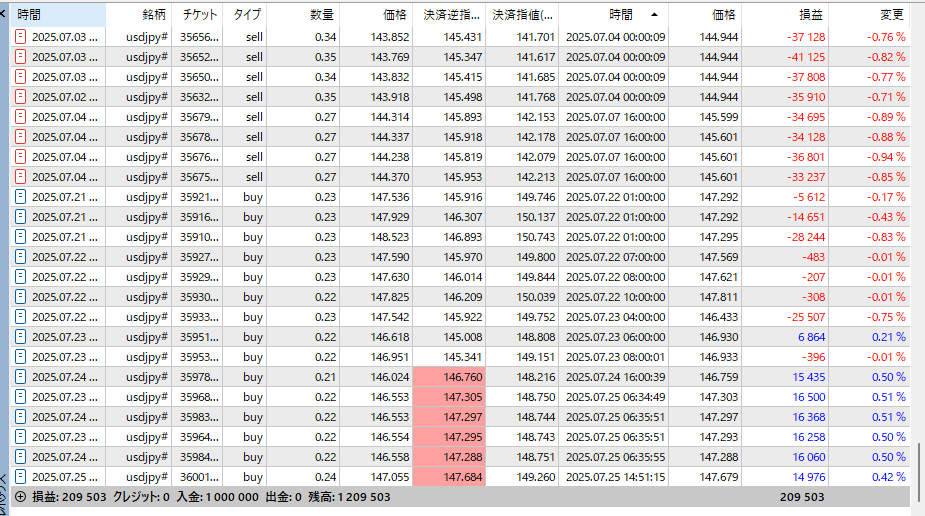Click the change value -0.94 %
Viewport: 925px width, 516px height.
click(x=886, y=157)
